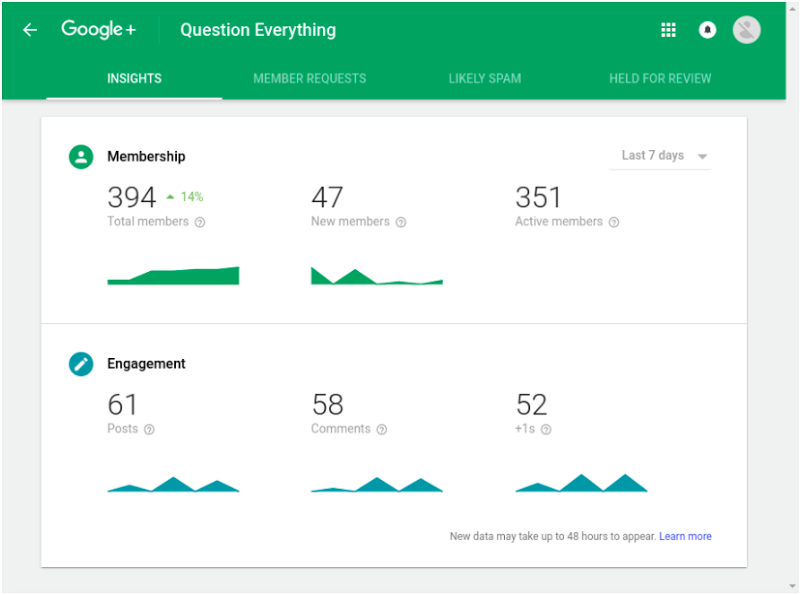Open help tooltip next to +1s
Screen dimensions: 800x595
(x=546, y=429)
